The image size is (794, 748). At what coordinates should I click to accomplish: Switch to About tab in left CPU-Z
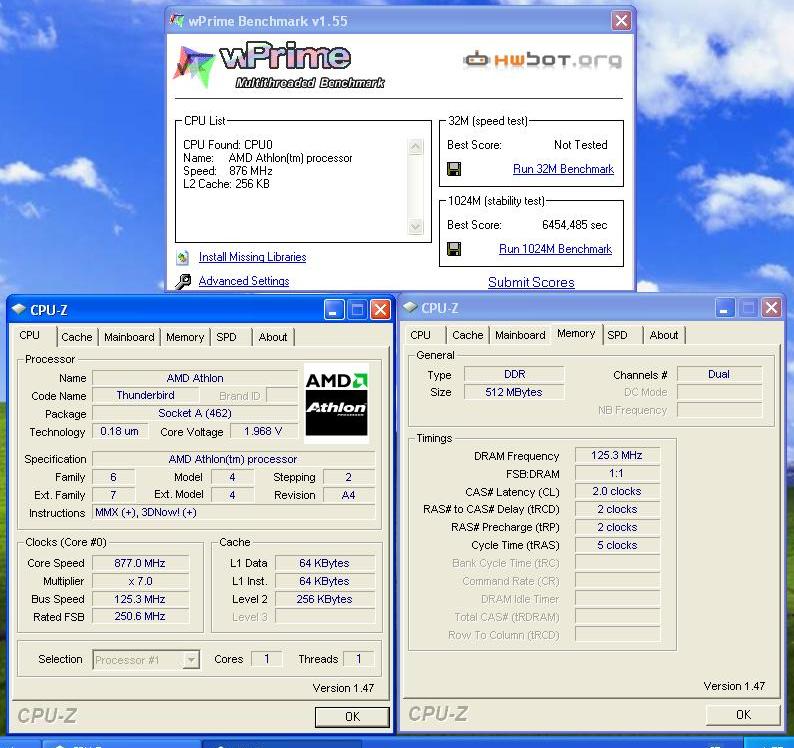pyautogui.click(x=272, y=337)
